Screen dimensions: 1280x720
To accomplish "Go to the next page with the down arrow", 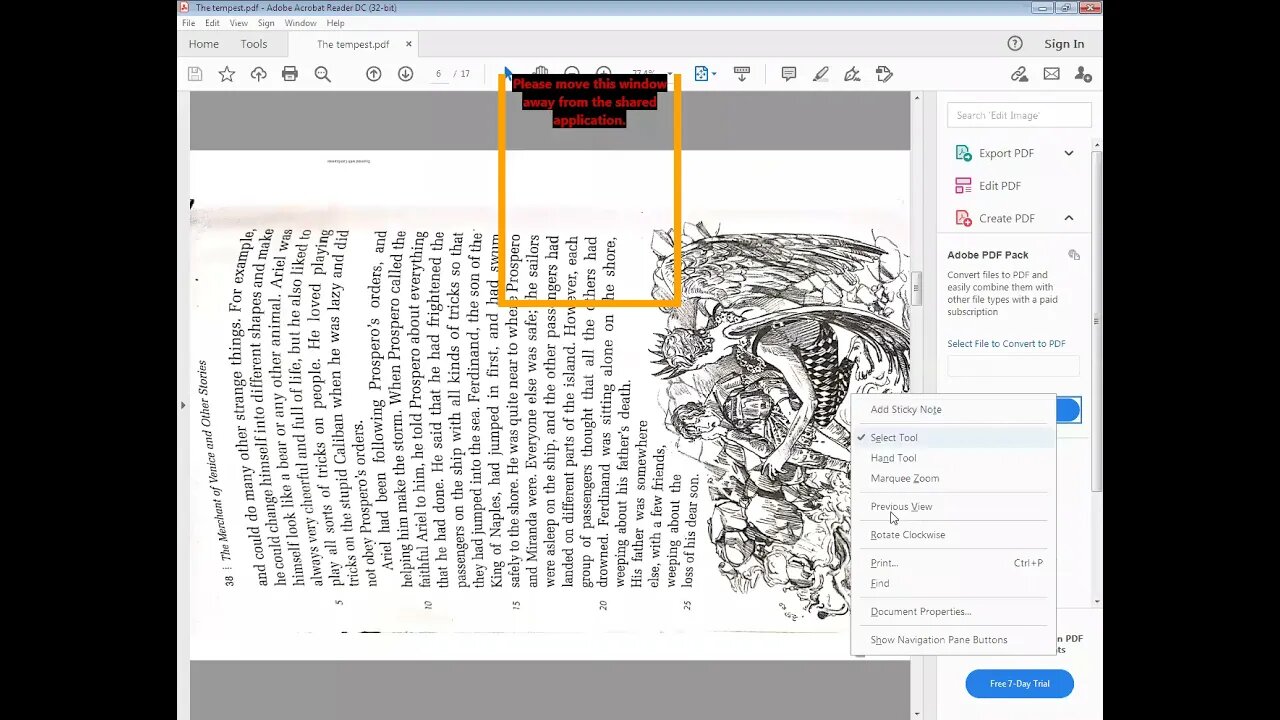I will (x=405, y=74).
